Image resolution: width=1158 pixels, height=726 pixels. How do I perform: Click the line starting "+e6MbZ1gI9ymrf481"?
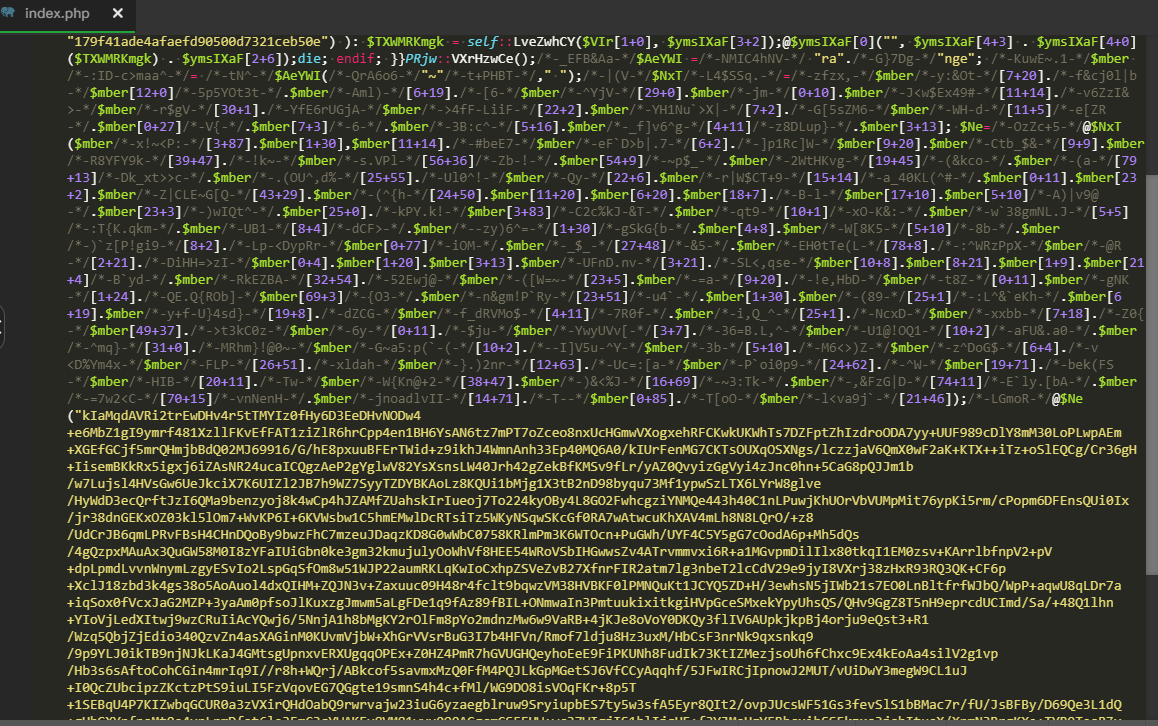[x=594, y=433]
